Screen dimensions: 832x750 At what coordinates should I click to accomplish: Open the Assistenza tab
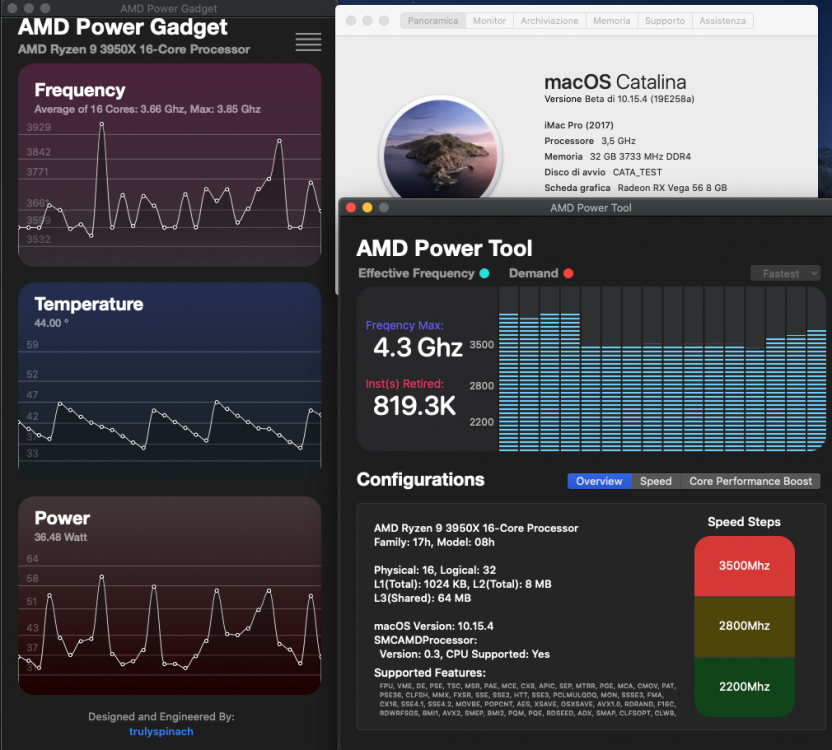pos(722,21)
